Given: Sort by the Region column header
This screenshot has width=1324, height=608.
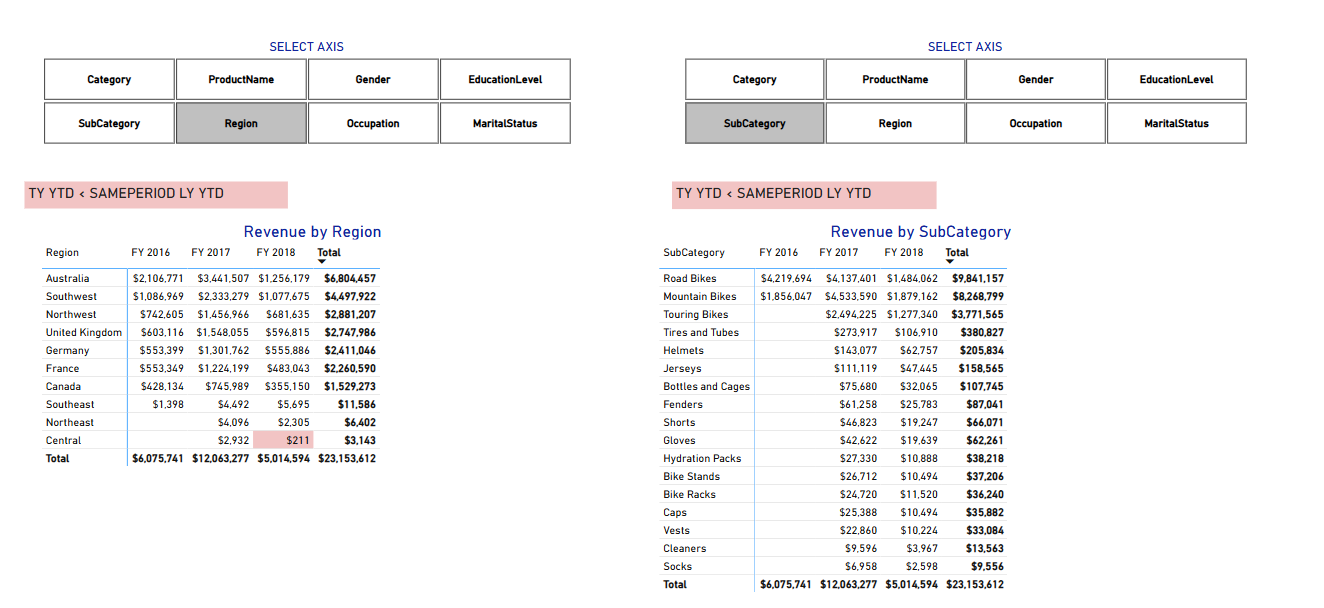Looking at the screenshot, I should click(x=62, y=252).
